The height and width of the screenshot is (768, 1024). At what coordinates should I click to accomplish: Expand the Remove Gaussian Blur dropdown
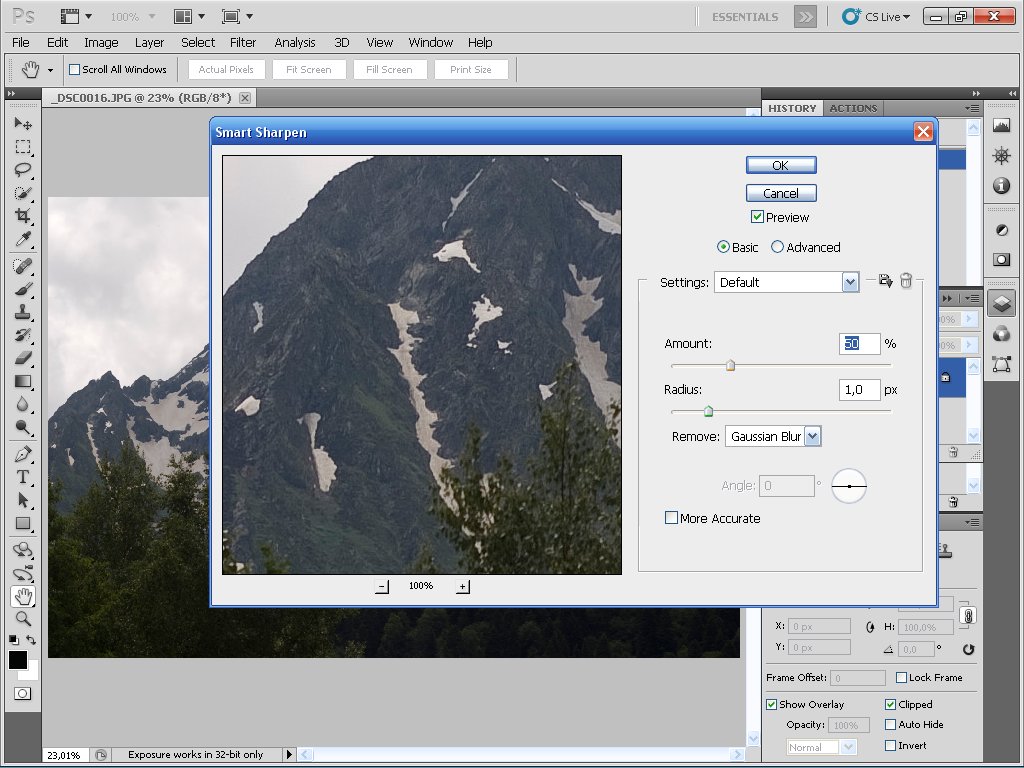point(812,436)
